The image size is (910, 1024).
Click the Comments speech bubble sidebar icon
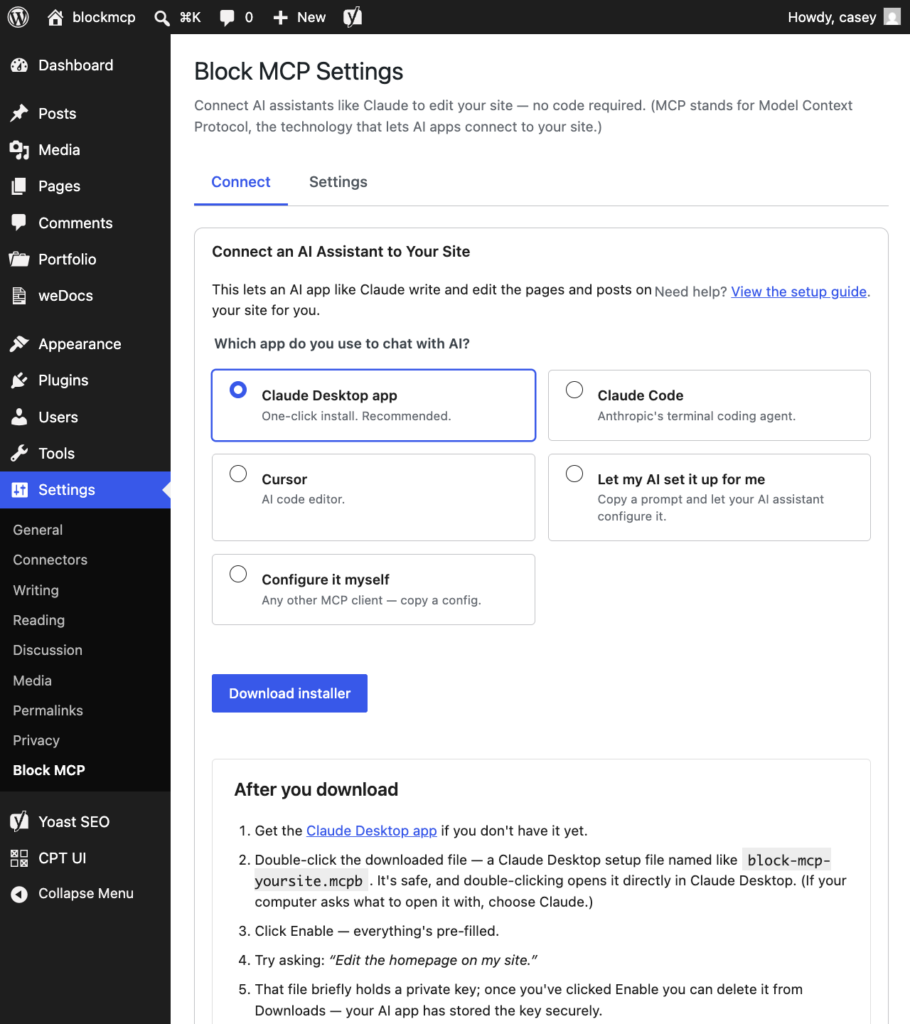[x=20, y=223]
